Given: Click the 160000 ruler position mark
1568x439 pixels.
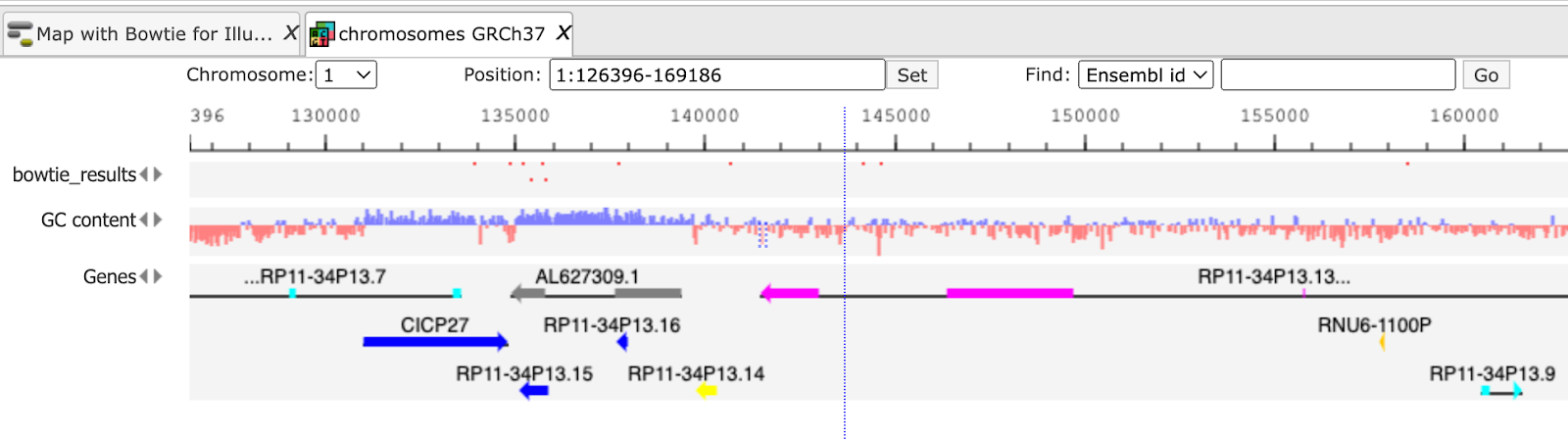Looking at the screenshot, I should (1464, 116).
